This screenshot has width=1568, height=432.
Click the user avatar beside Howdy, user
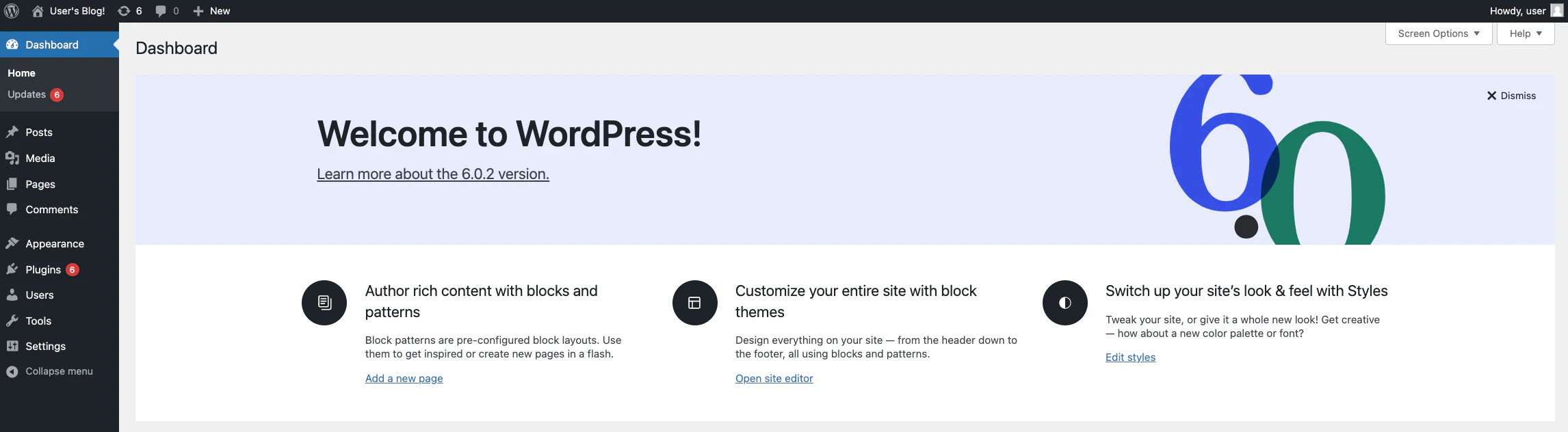click(x=1556, y=11)
